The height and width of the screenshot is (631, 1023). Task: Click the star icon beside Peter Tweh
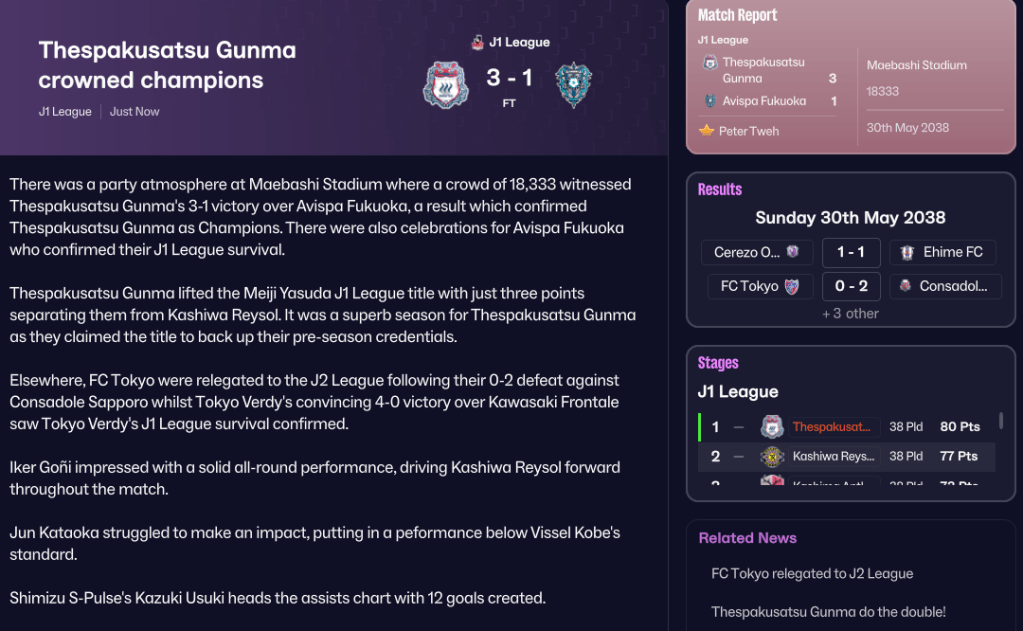706,131
